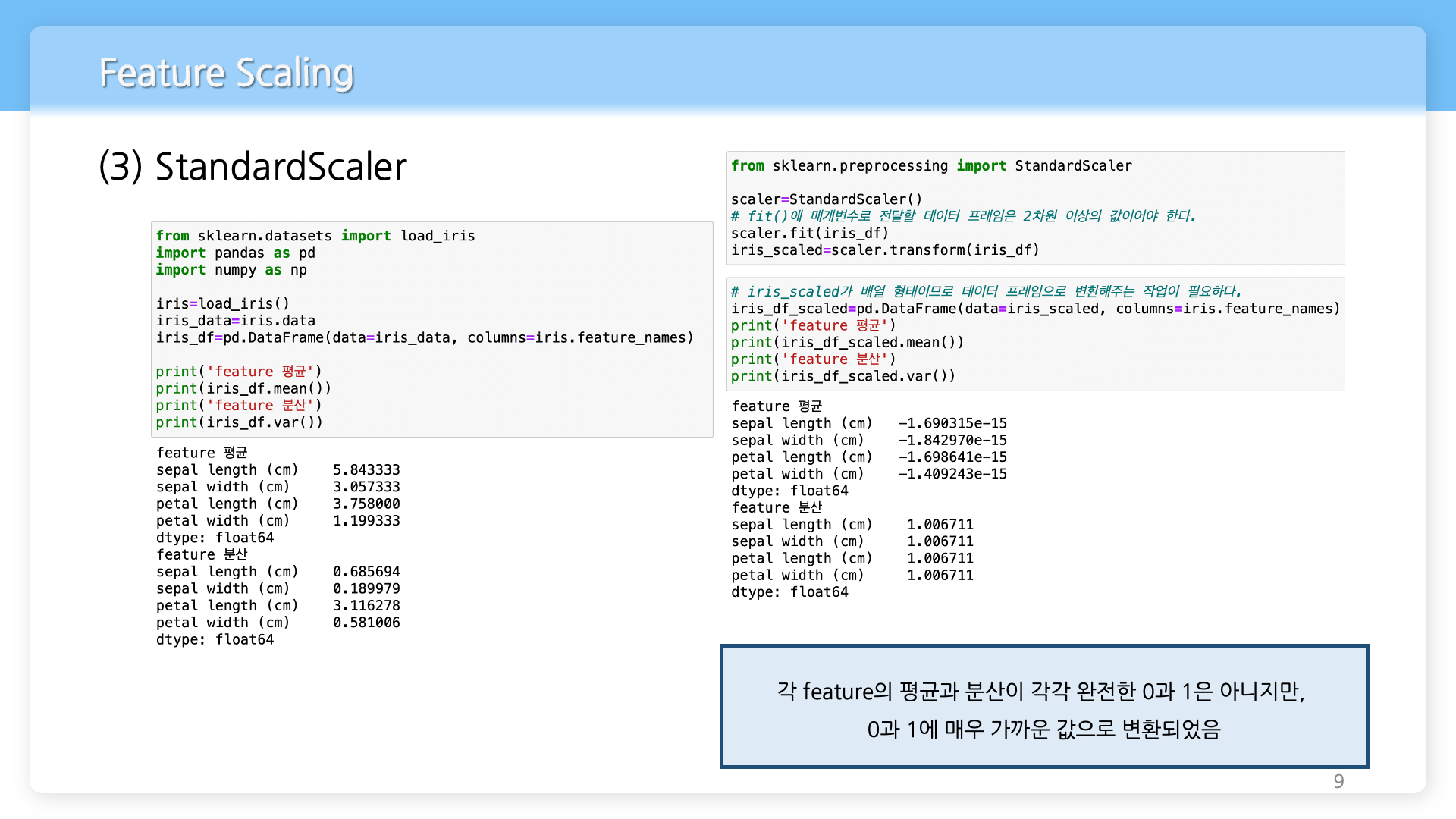The width and height of the screenshot is (1456, 819).
Task: Click the StandardScaler import code line
Action: [x=930, y=165]
